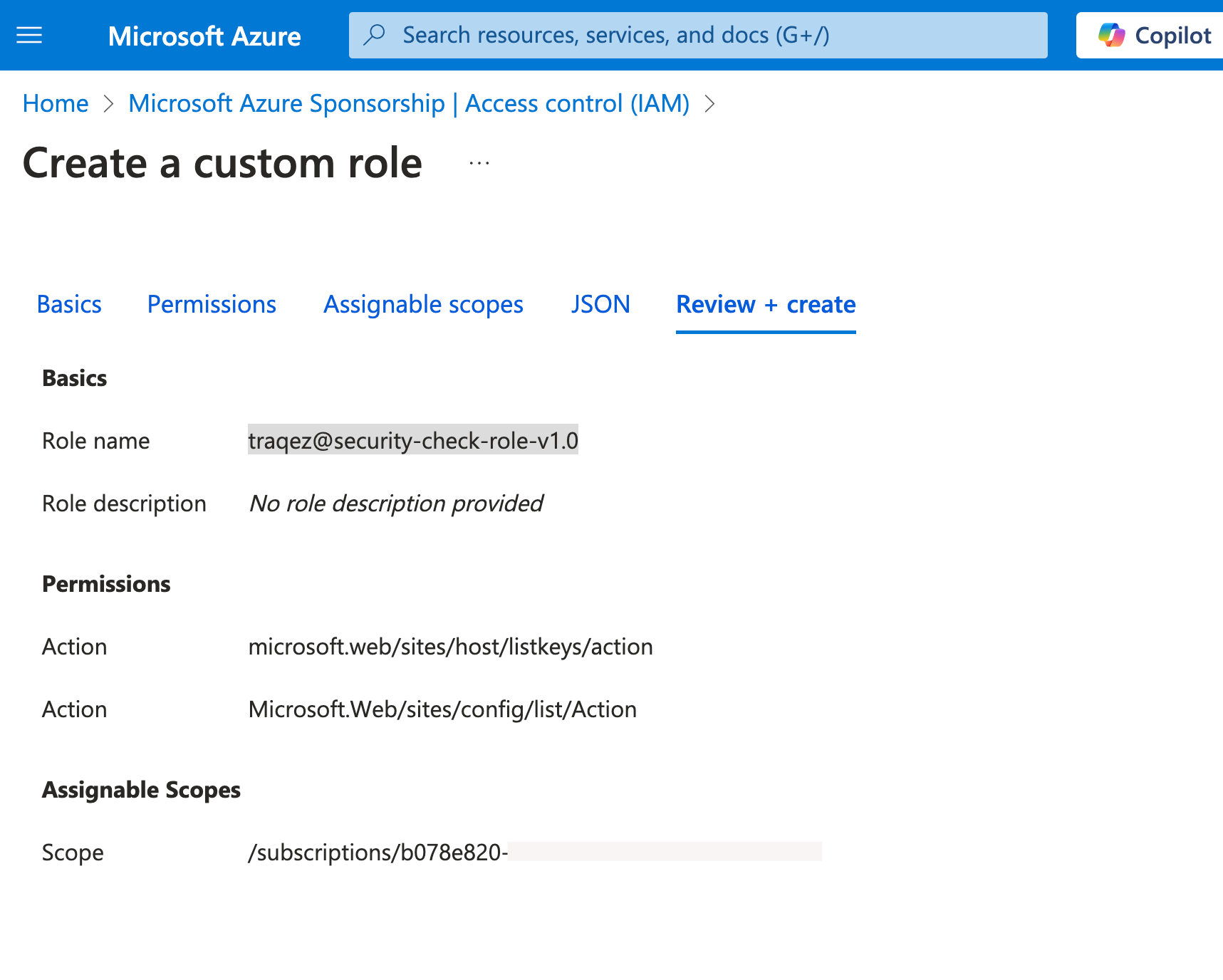The height and width of the screenshot is (980, 1223).
Task: Open Copilot from the top bar
Action: coord(1154,35)
